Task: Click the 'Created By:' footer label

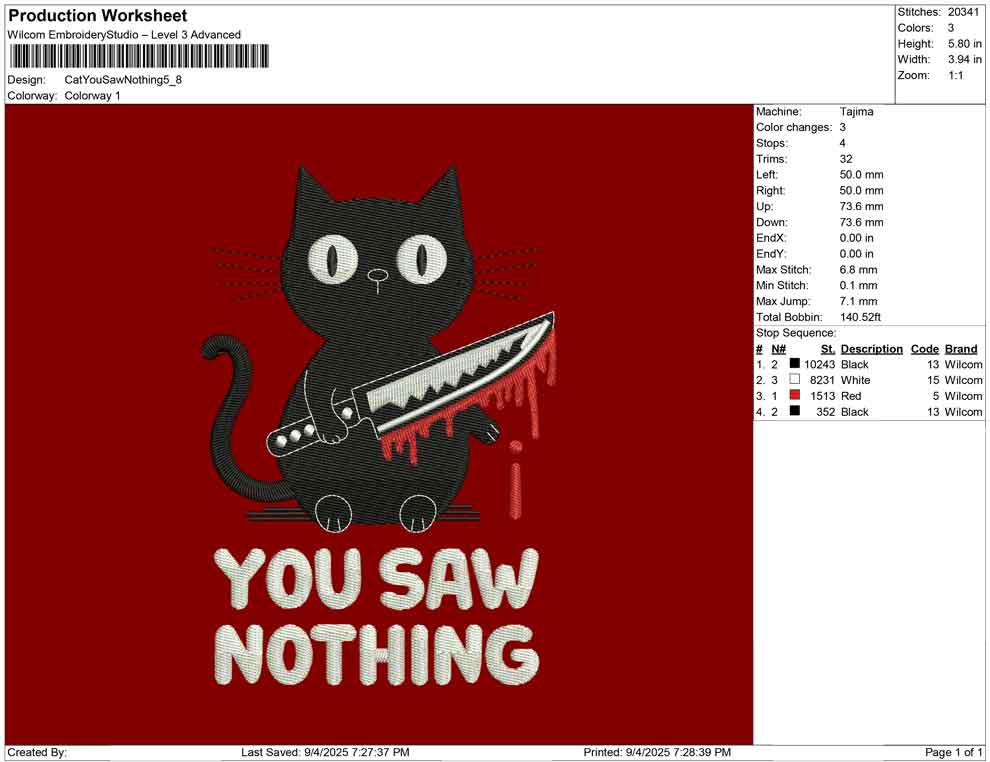Action: point(37,752)
